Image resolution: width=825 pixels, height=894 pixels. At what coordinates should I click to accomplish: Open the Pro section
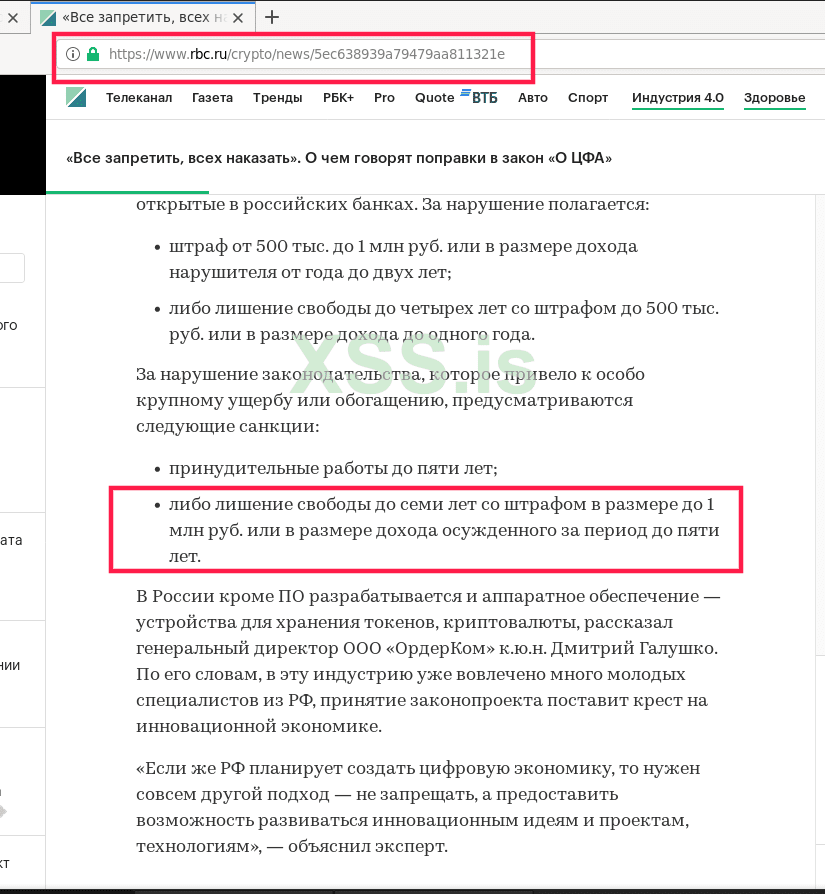(384, 97)
